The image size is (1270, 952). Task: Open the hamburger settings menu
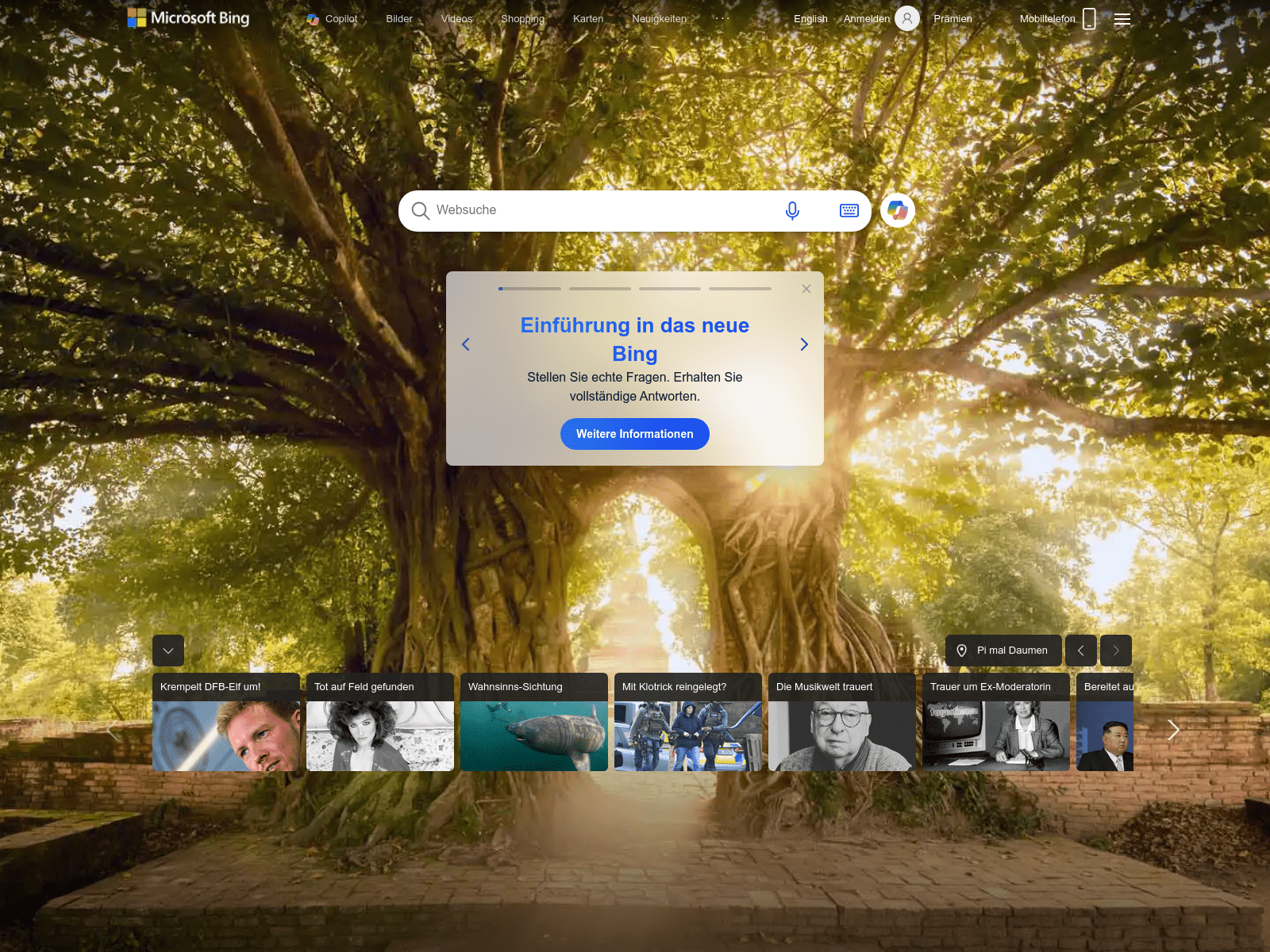click(1122, 19)
